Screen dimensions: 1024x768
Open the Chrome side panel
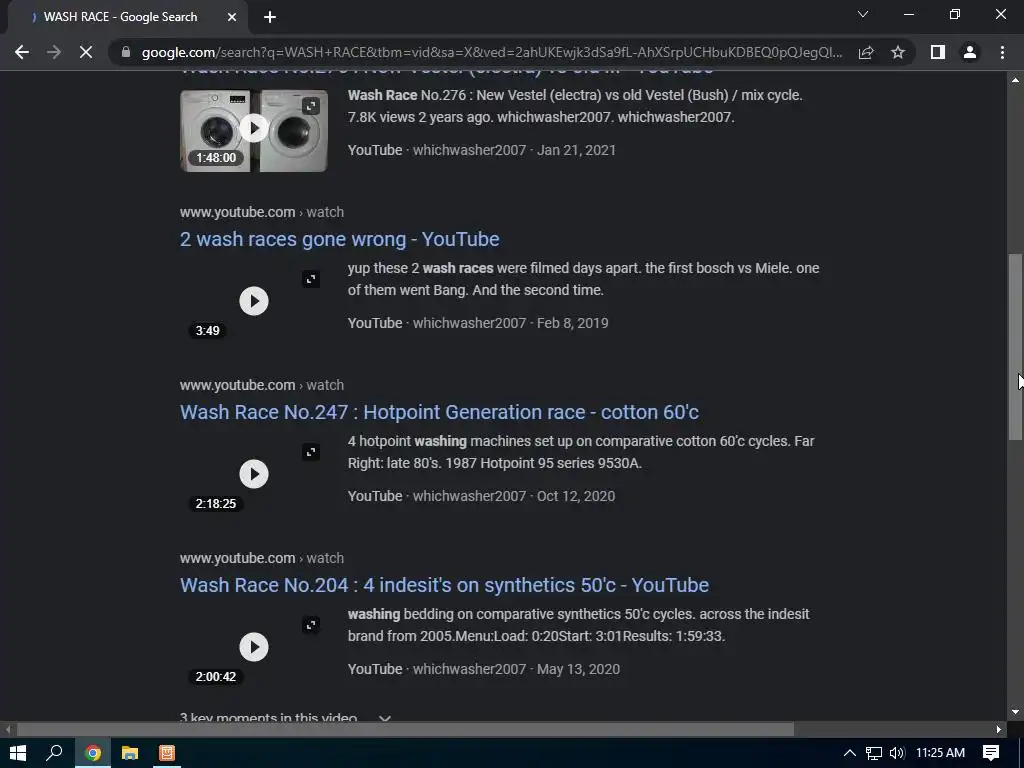coord(938,52)
